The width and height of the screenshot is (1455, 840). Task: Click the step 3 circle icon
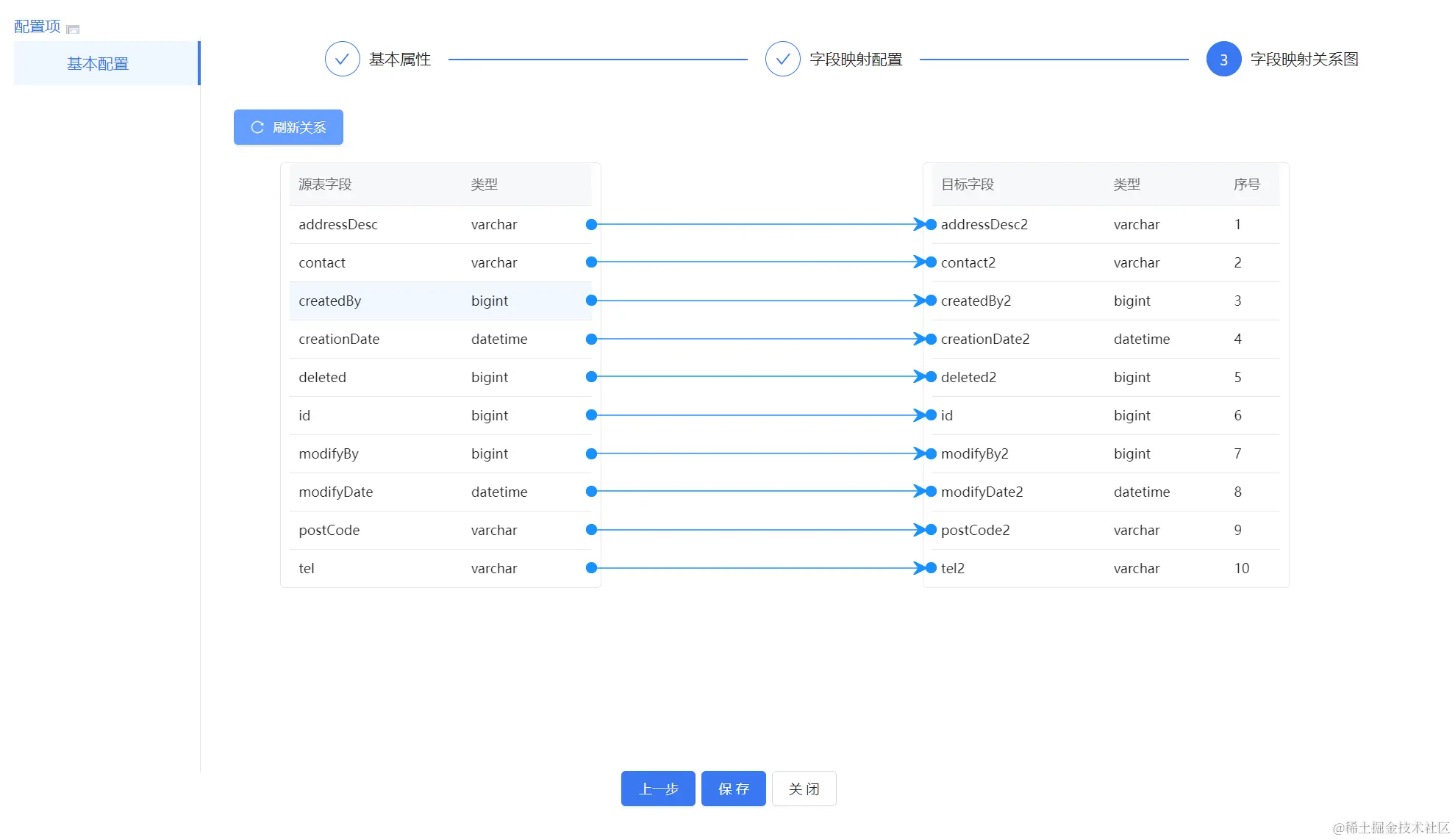coord(1223,60)
